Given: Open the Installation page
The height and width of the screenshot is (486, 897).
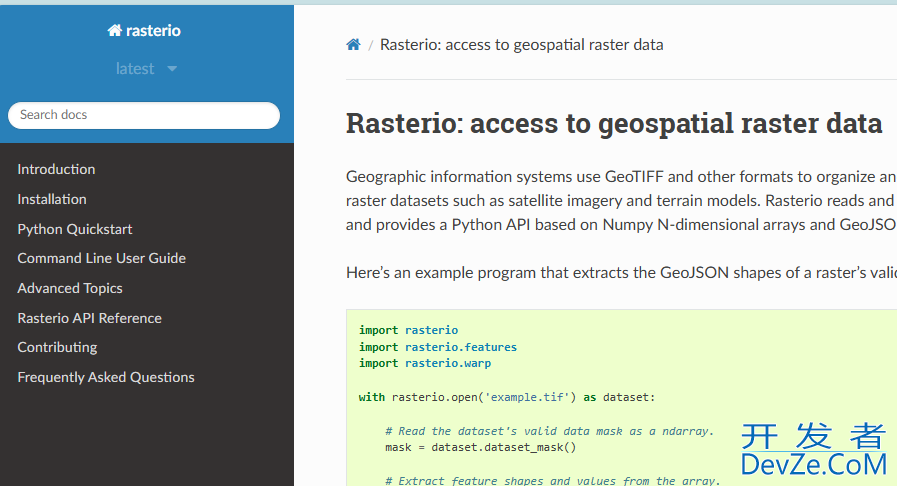Looking at the screenshot, I should 52,199.
